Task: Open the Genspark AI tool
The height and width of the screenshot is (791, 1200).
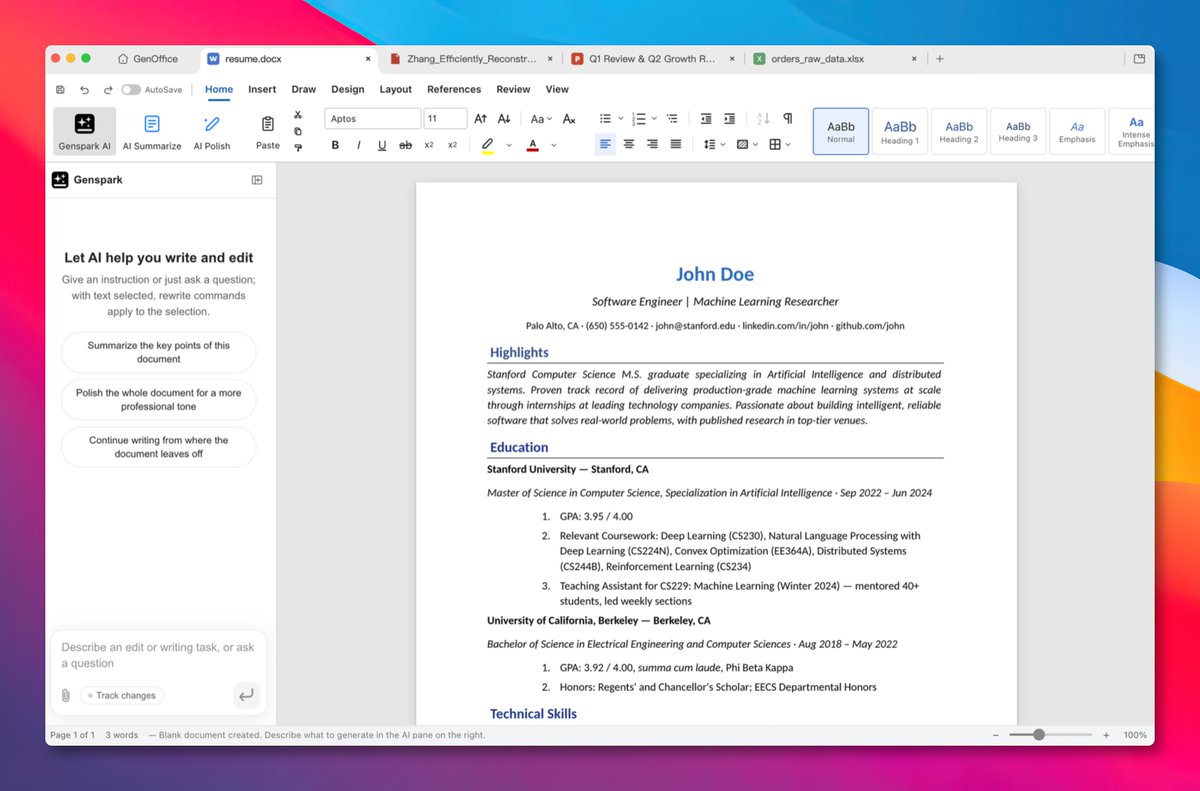Action: pyautogui.click(x=84, y=131)
